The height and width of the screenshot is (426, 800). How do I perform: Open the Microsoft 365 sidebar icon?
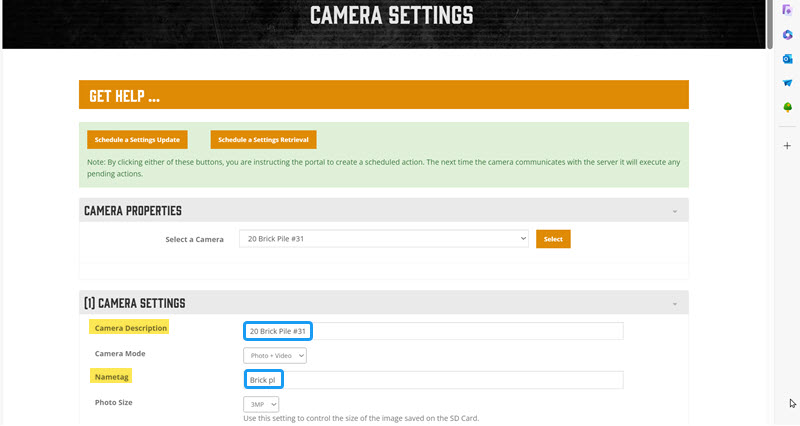787,35
